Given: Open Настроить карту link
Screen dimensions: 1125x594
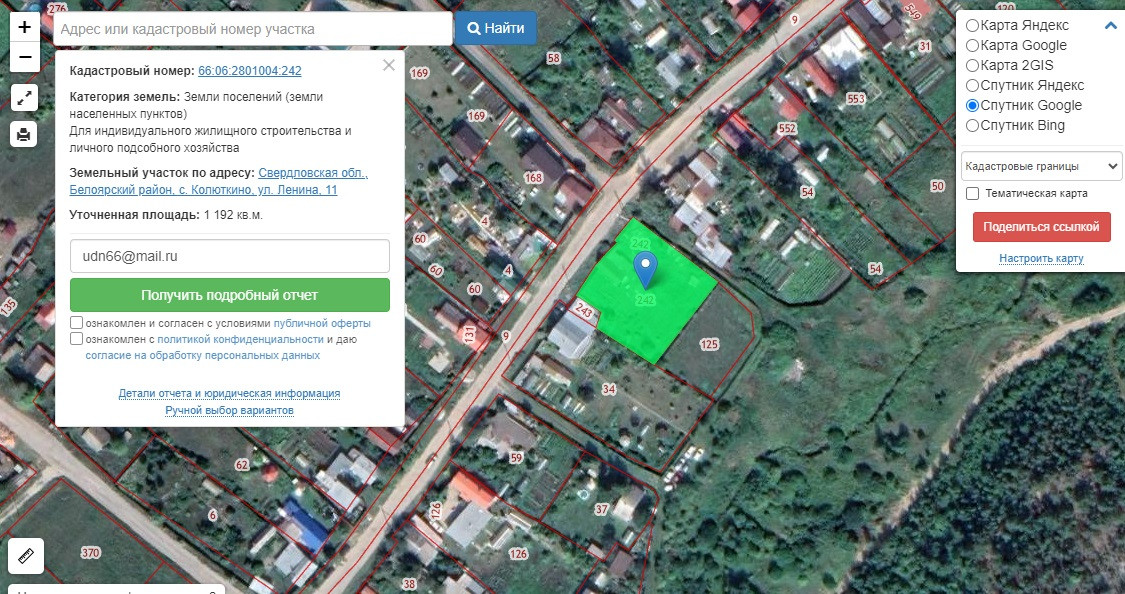Looking at the screenshot, I should point(1041,258).
